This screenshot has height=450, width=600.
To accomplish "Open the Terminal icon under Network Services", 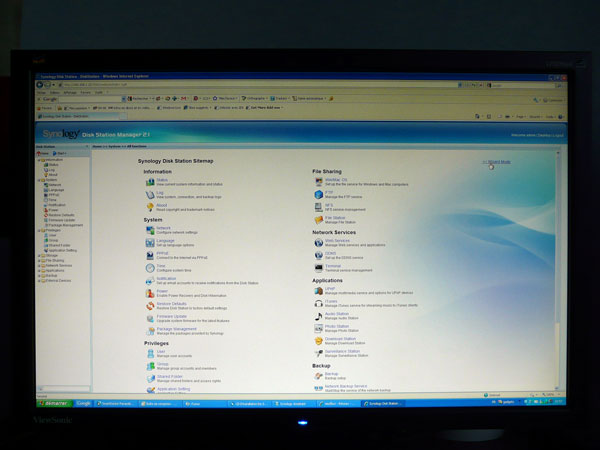I will pyautogui.click(x=319, y=268).
